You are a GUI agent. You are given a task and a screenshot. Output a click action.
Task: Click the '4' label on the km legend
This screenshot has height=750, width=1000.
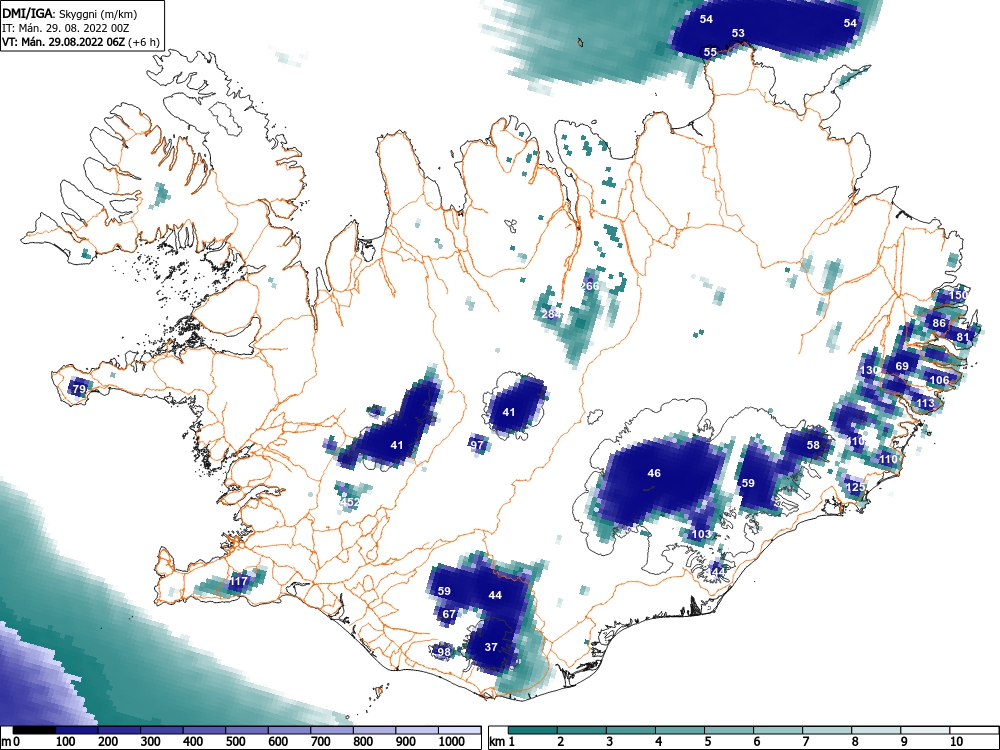[x=658, y=742]
